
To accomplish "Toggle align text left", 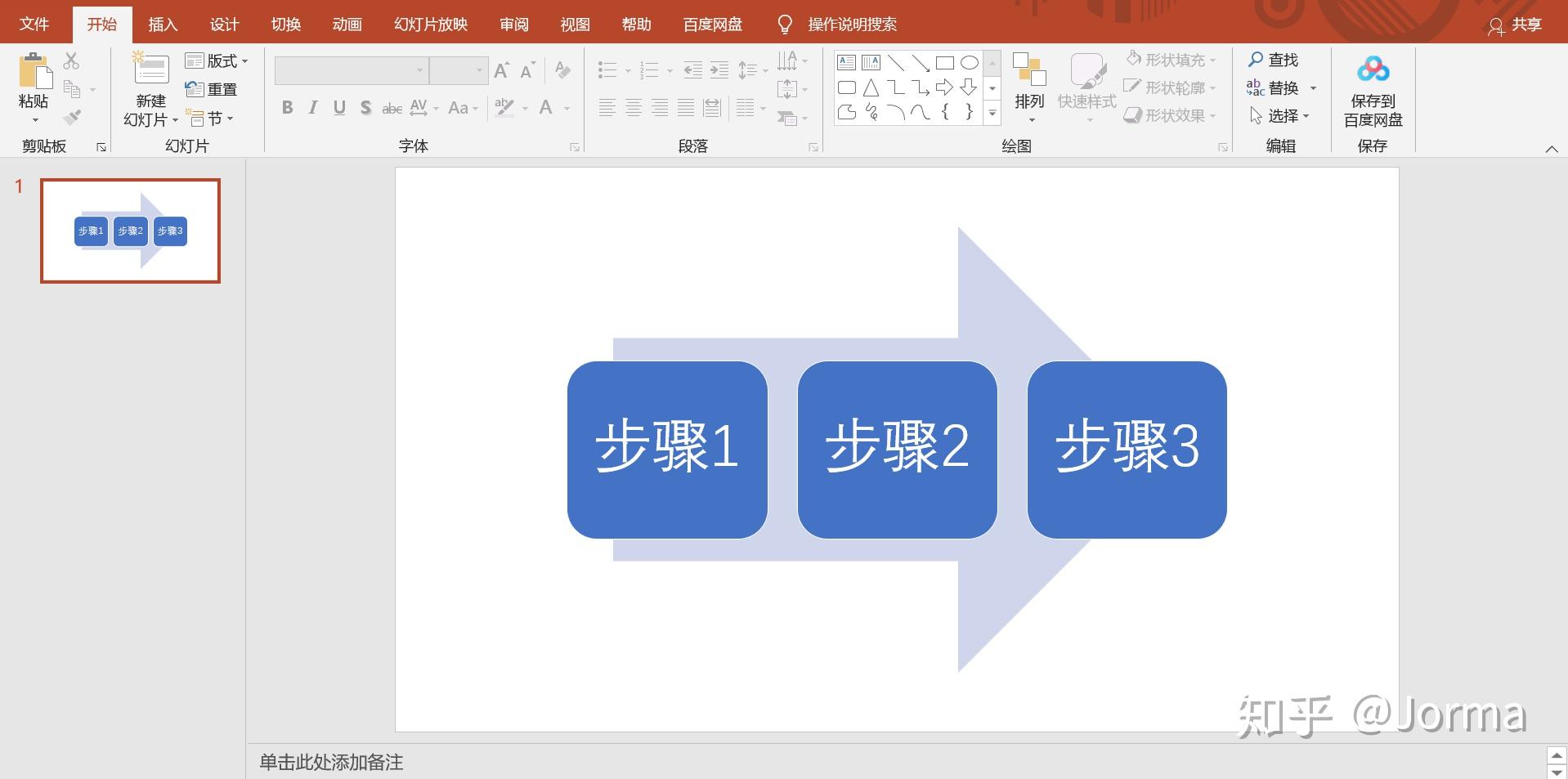I will tap(607, 107).
